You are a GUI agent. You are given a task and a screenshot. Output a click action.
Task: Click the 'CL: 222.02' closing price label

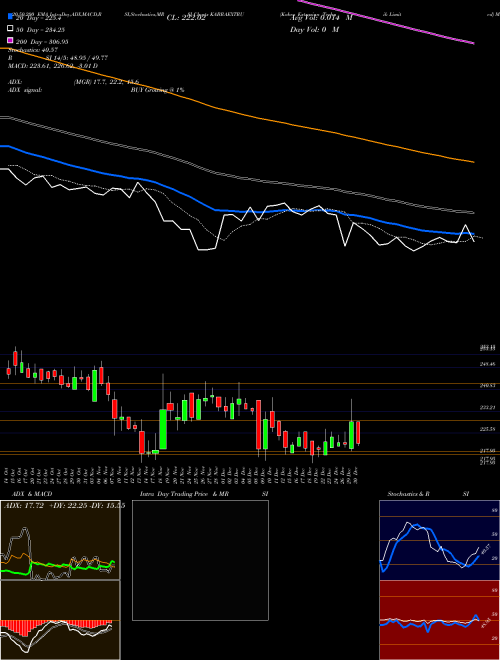coord(186,18)
